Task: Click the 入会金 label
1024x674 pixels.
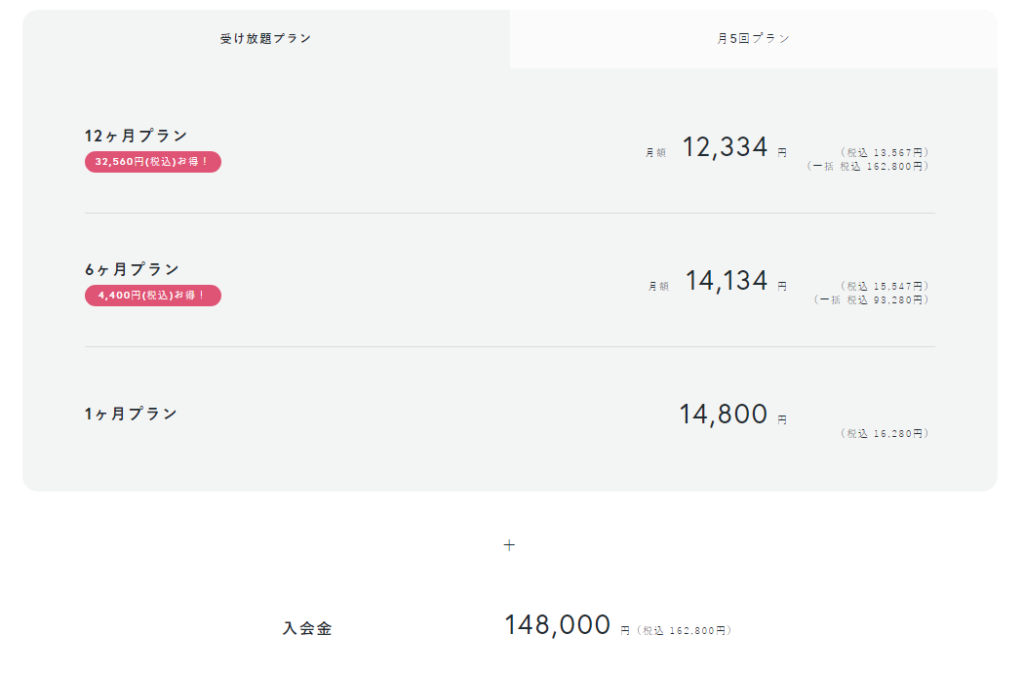Action: 308,628
